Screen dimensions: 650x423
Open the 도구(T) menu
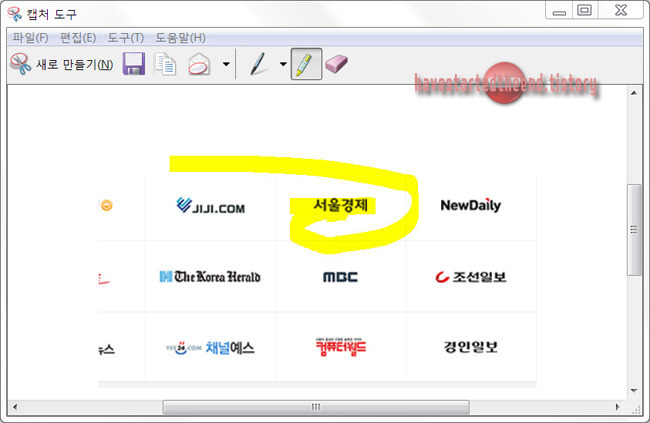pyautogui.click(x=126, y=38)
